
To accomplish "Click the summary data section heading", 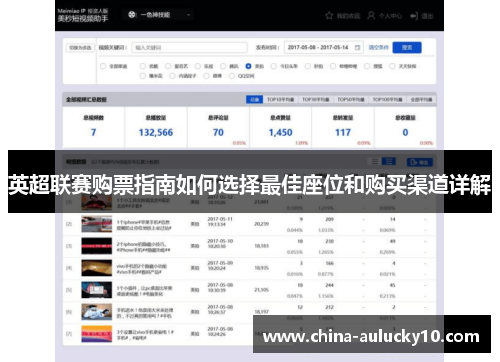I will point(86,99).
